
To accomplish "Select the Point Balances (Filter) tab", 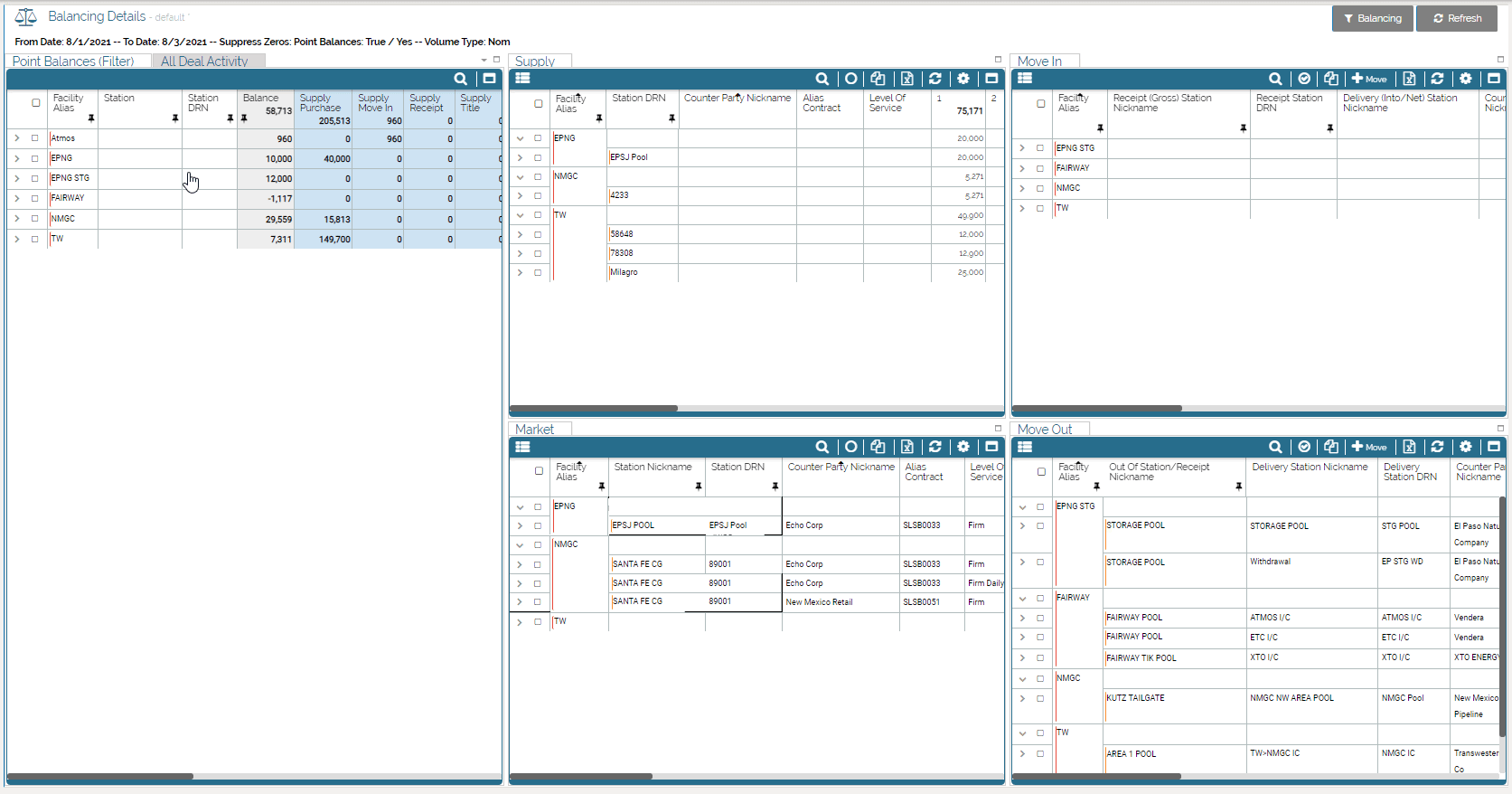I will click(73, 61).
